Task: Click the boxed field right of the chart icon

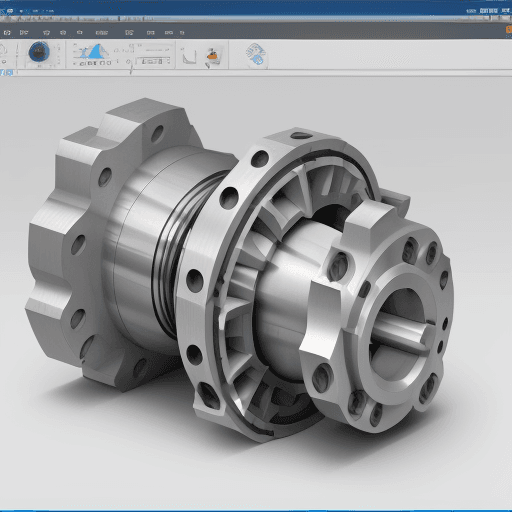Action: pyautogui.click(x=153, y=61)
